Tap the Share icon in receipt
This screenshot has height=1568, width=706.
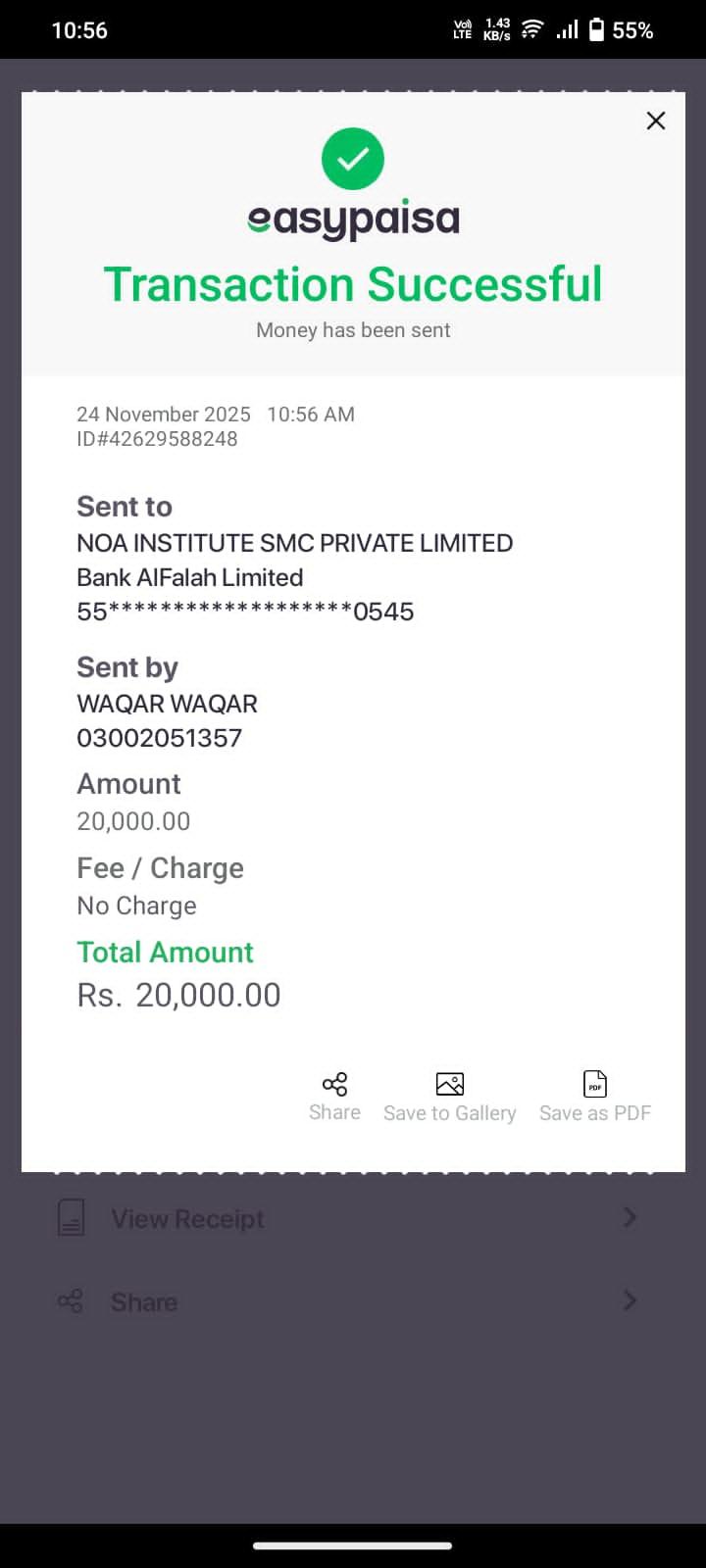click(x=334, y=1084)
